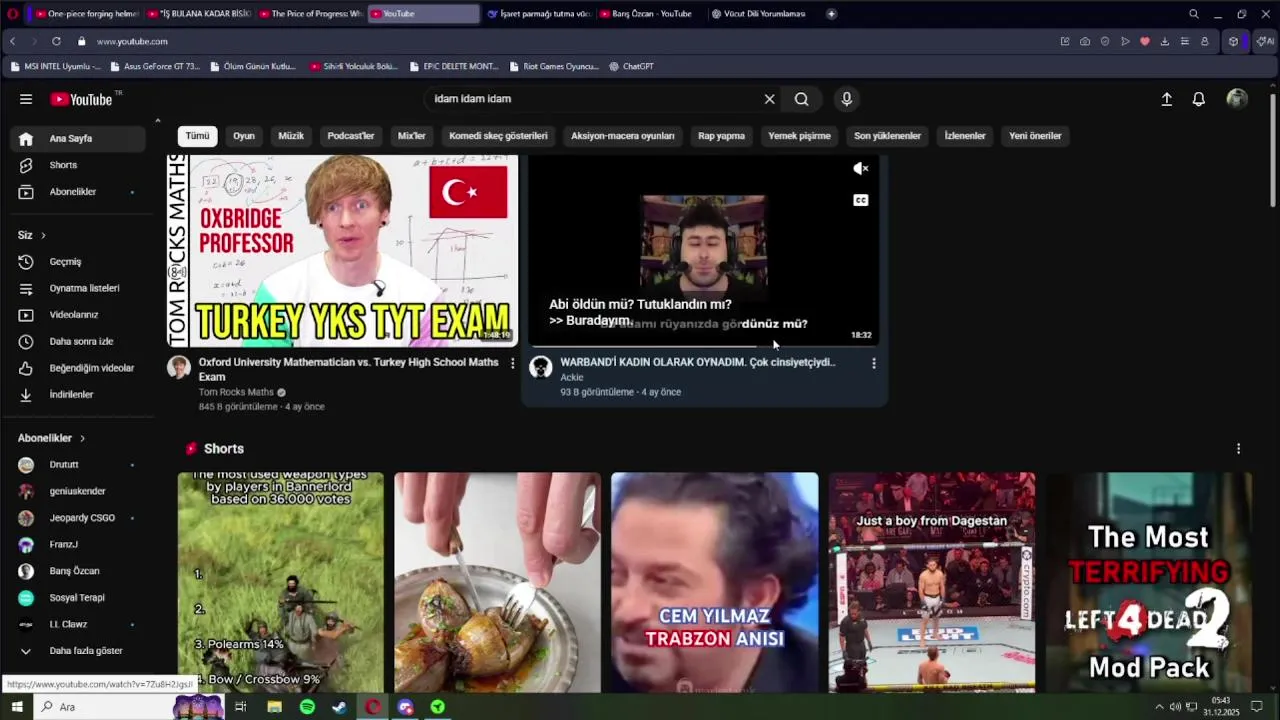Open the Create upload icon
This screenshot has height=720, width=1280.
pyautogui.click(x=1166, y=99)
